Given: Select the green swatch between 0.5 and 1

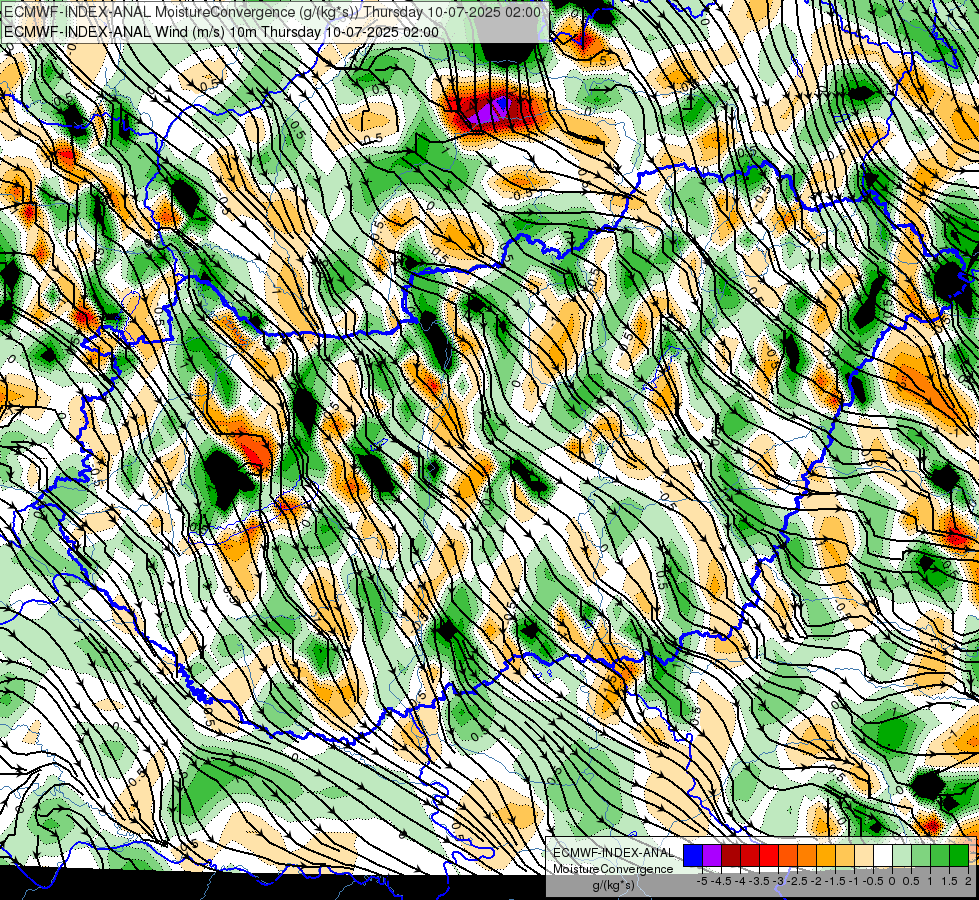Looking at the screenshot, I should coord(921,855).
